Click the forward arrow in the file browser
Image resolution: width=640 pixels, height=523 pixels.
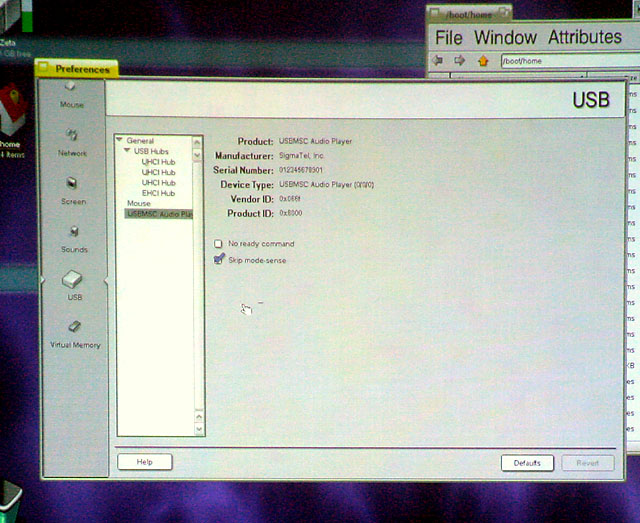[460, 61]
